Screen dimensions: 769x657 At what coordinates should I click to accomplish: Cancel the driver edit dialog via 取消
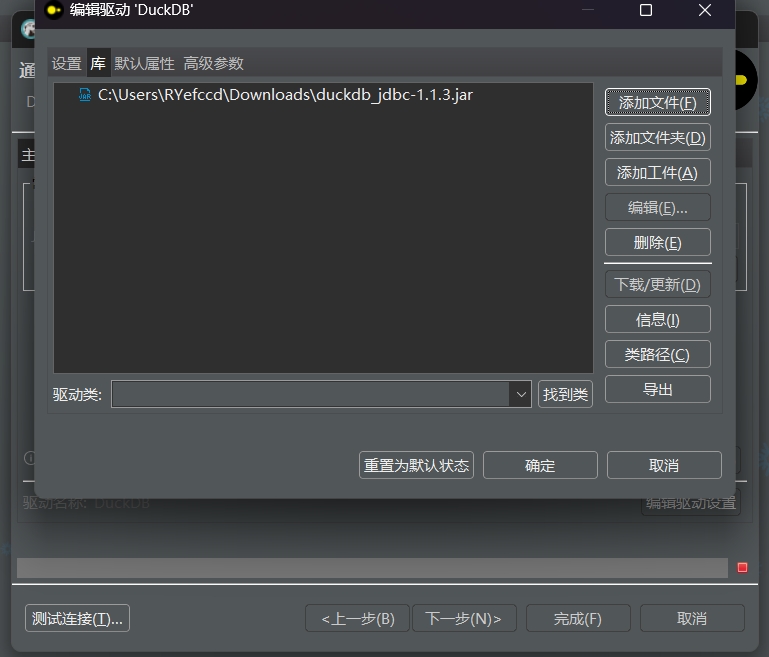[664, 465]
